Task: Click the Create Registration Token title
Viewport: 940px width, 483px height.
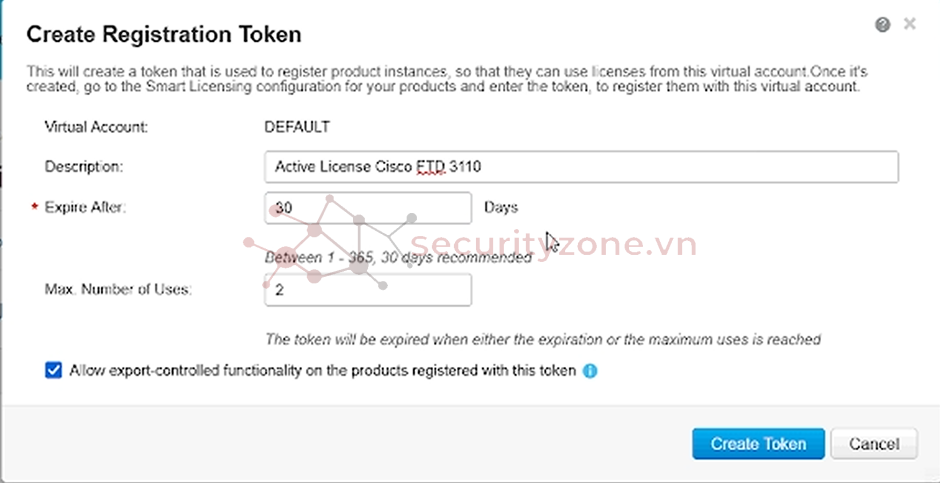Action: point(164,35)
